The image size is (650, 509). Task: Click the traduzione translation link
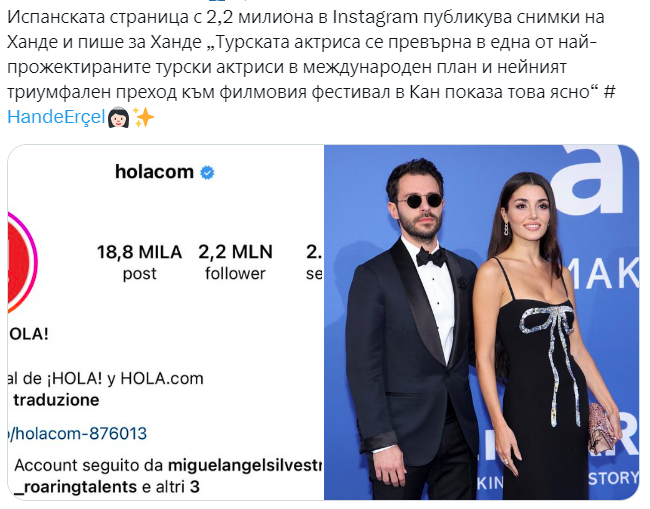pos(56,400)
